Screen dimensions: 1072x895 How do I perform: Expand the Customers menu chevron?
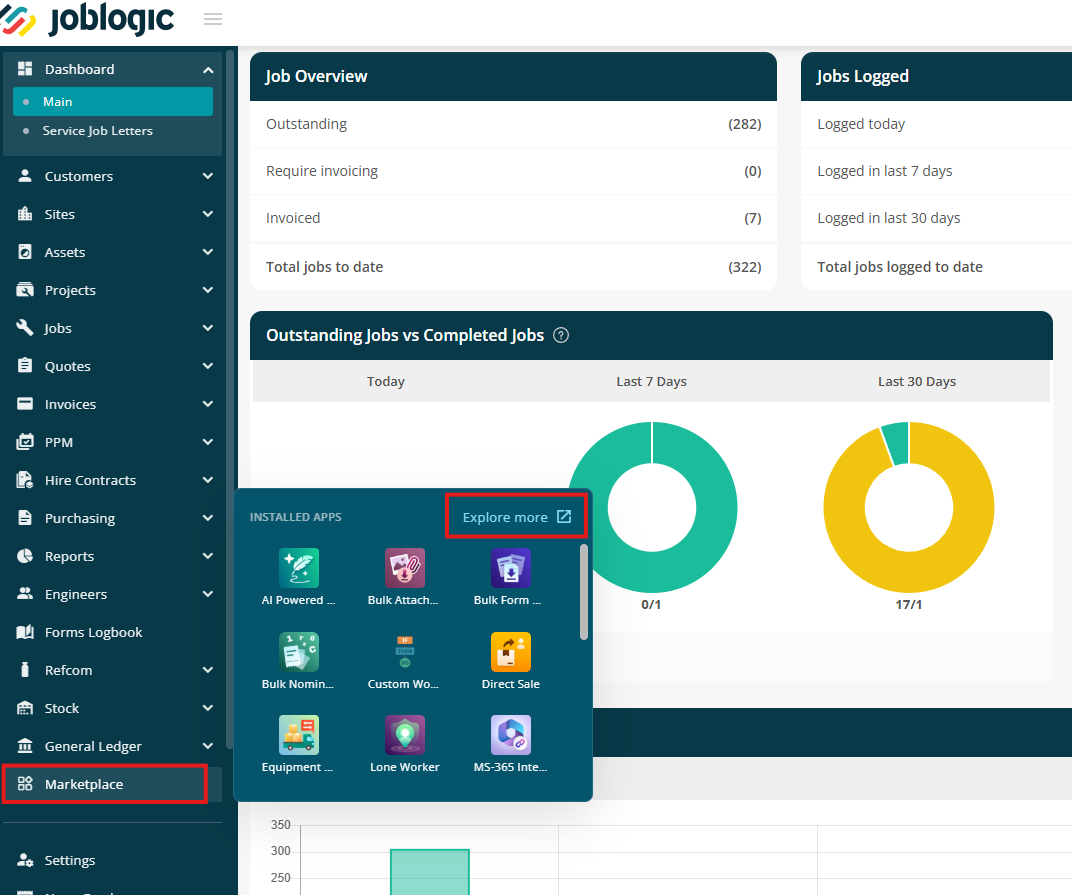pyautogui.click(x=208, y=176)
